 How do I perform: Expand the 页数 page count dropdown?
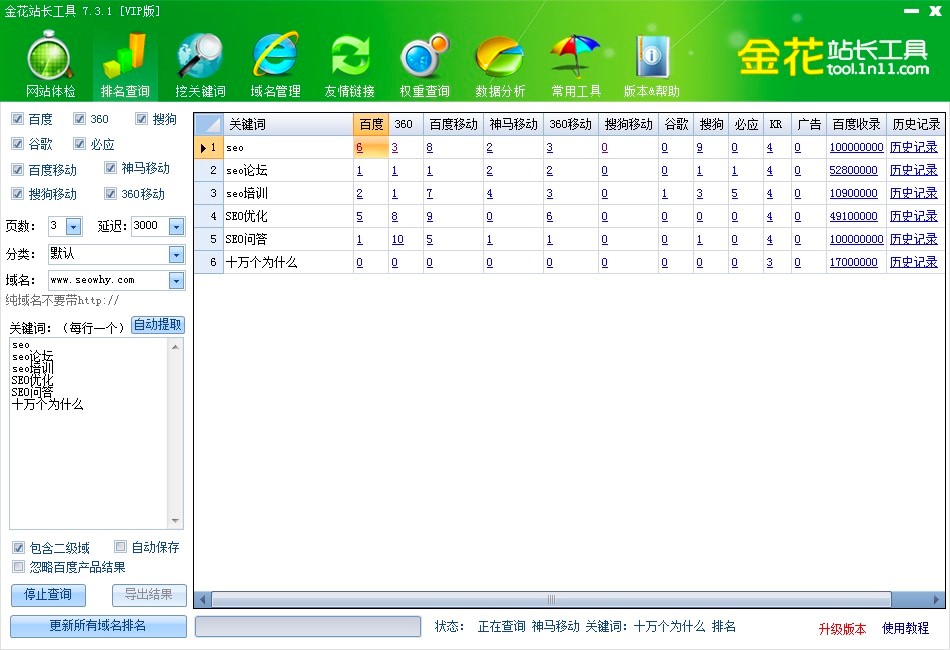pos(73,226)
